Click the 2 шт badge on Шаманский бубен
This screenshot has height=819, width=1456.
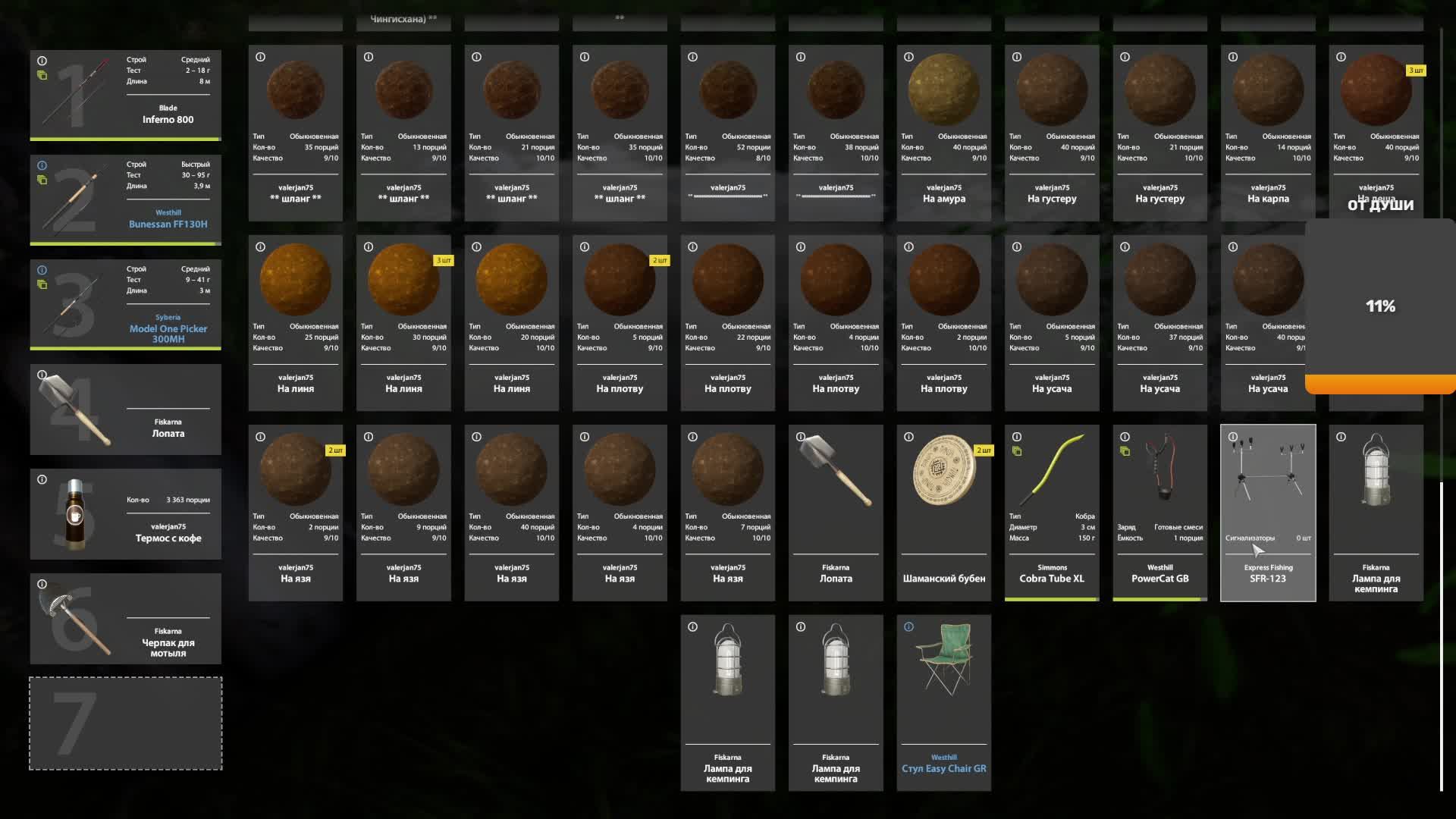tap(984, 450)
